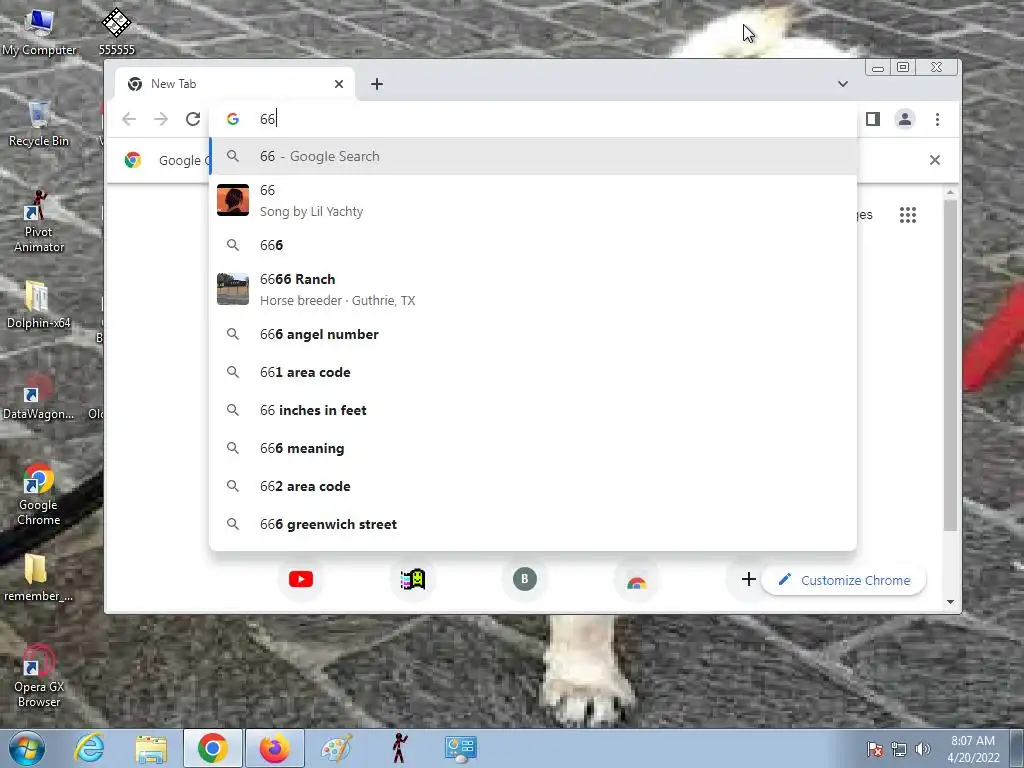Click the Chrome forward arrow
Viewport: 1024px width, 768px height.
[161, 119]
